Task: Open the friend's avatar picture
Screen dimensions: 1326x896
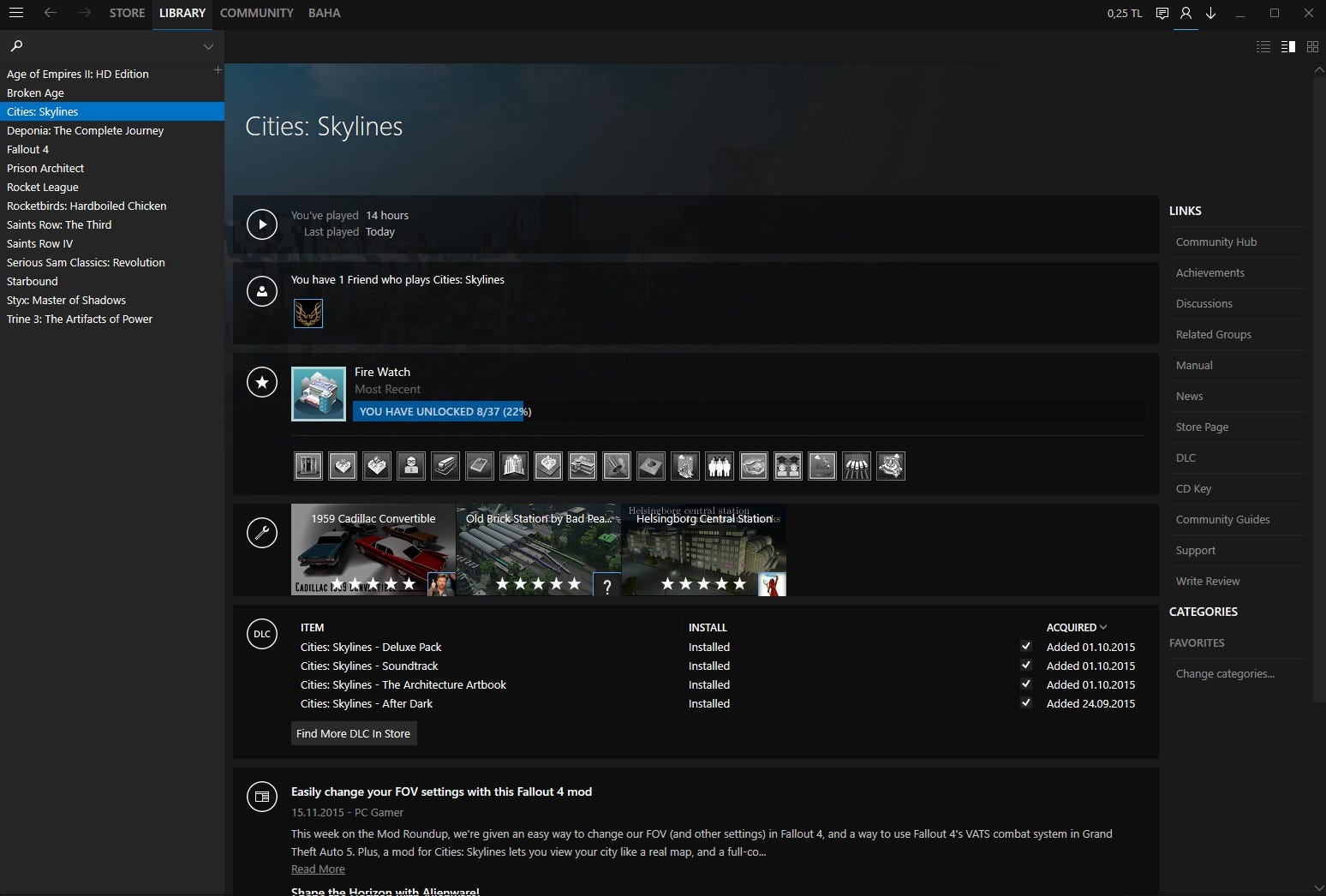Action: [308, 314]
